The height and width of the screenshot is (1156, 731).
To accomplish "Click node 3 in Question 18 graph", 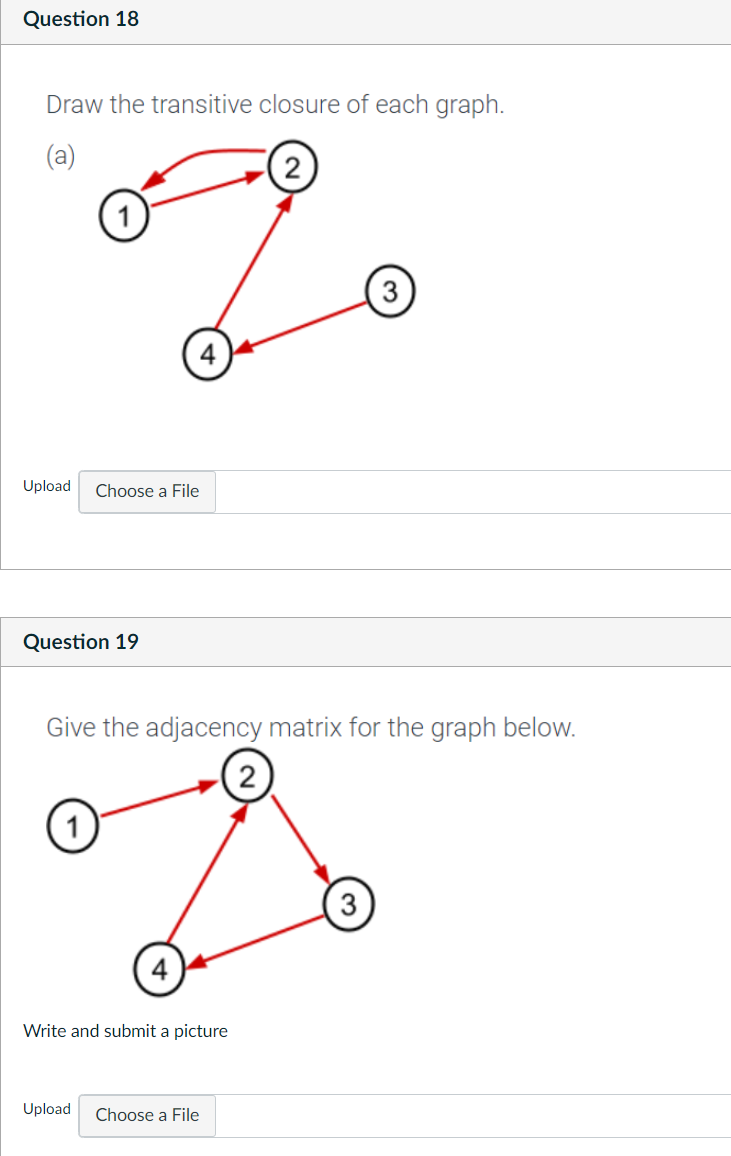I will pyautogui.click(x=389, y=291).
